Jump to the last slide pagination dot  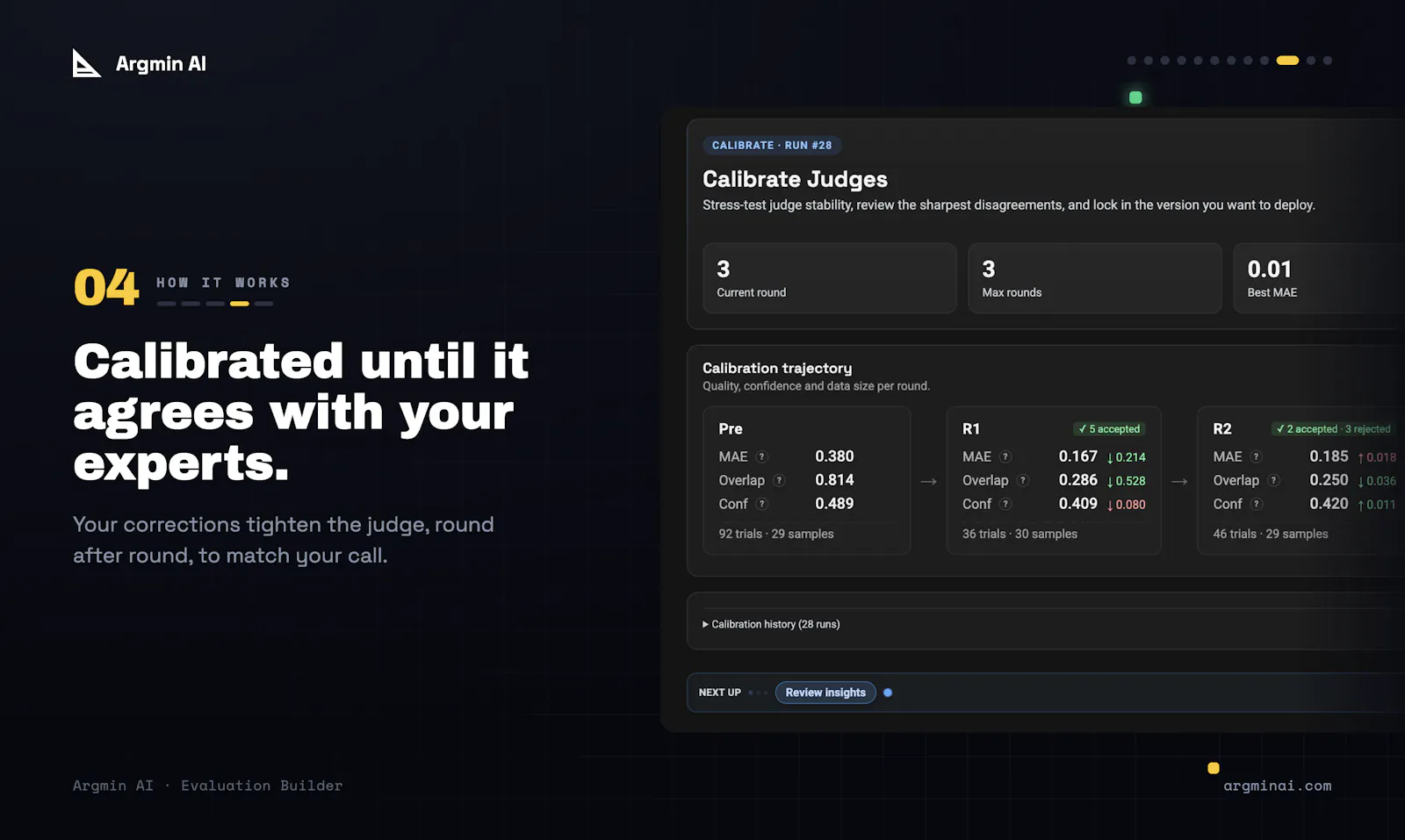[1328, 61]
